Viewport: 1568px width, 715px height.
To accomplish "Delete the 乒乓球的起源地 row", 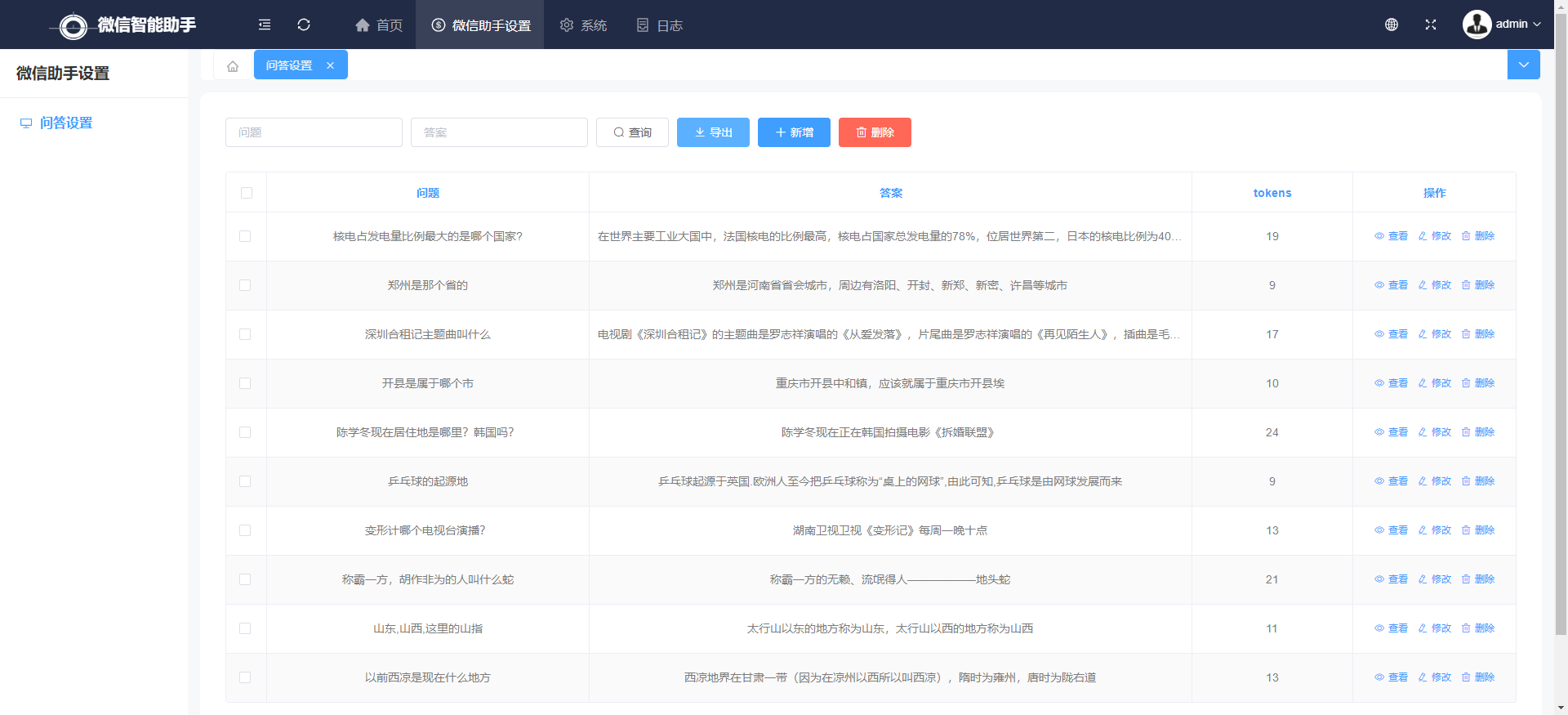I will [x=1478, y=481].
